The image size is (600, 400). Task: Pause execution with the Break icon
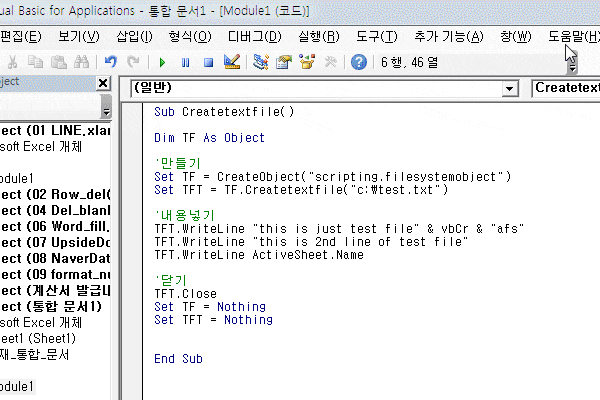[x=185, y=62]
